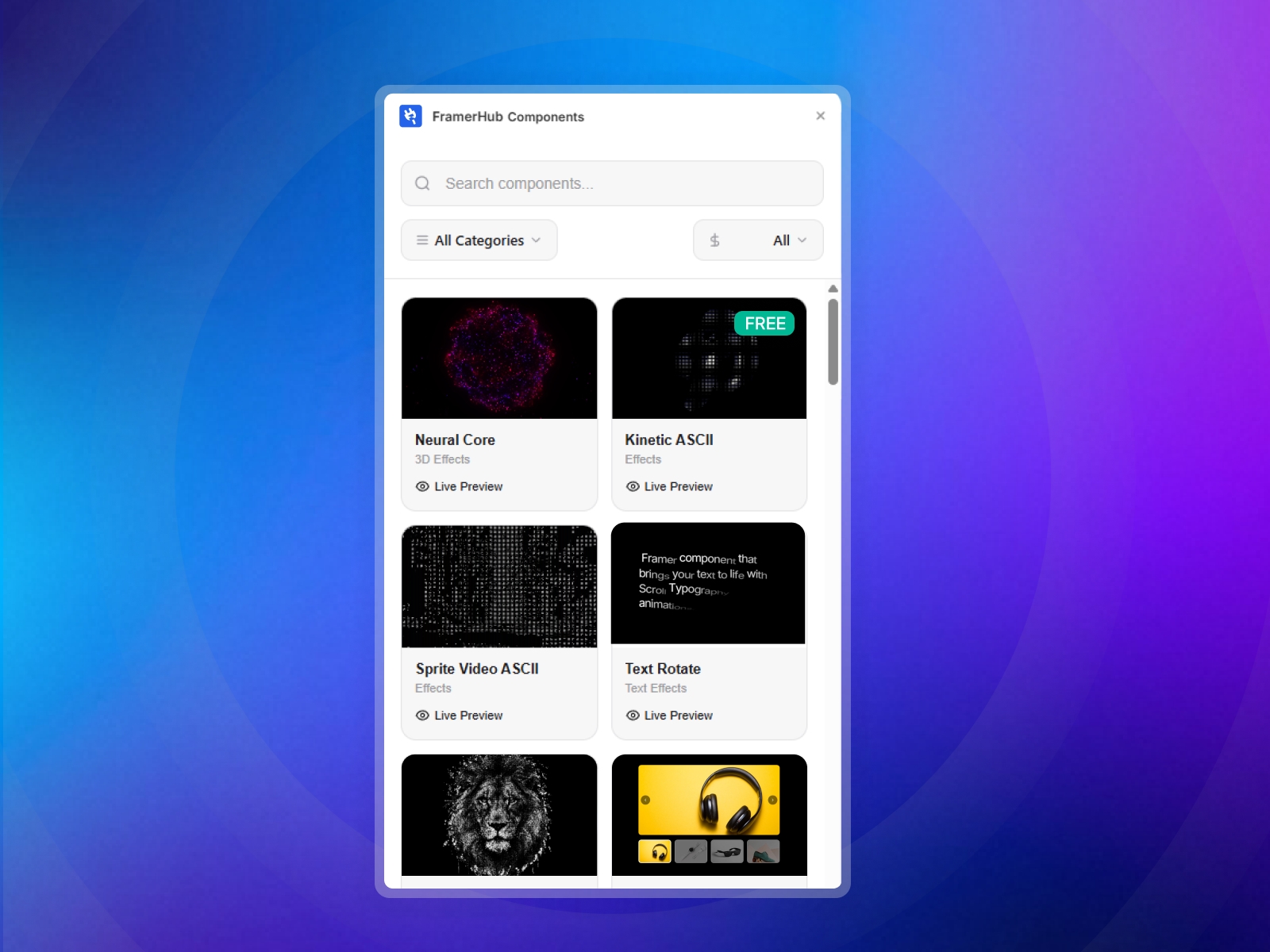Screen dimensions: 1270x952
Task: Click the hamburger icon inside All Categories filter
Action: (422, 240)
